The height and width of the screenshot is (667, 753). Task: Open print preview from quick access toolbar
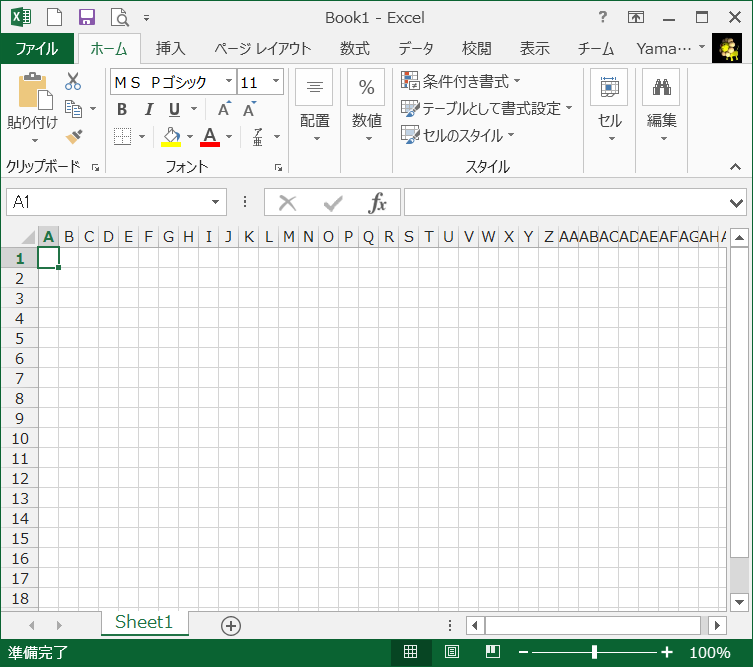pos(120,17)
